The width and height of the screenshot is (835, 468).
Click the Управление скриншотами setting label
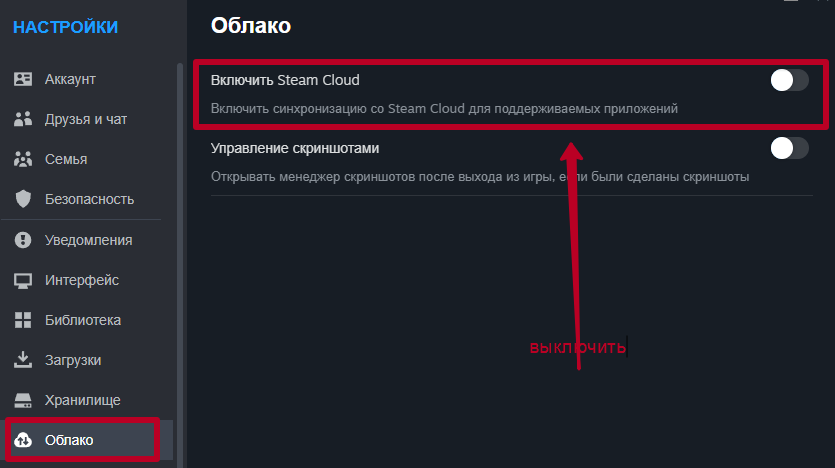pyautogui.click(x=295, y=148)
